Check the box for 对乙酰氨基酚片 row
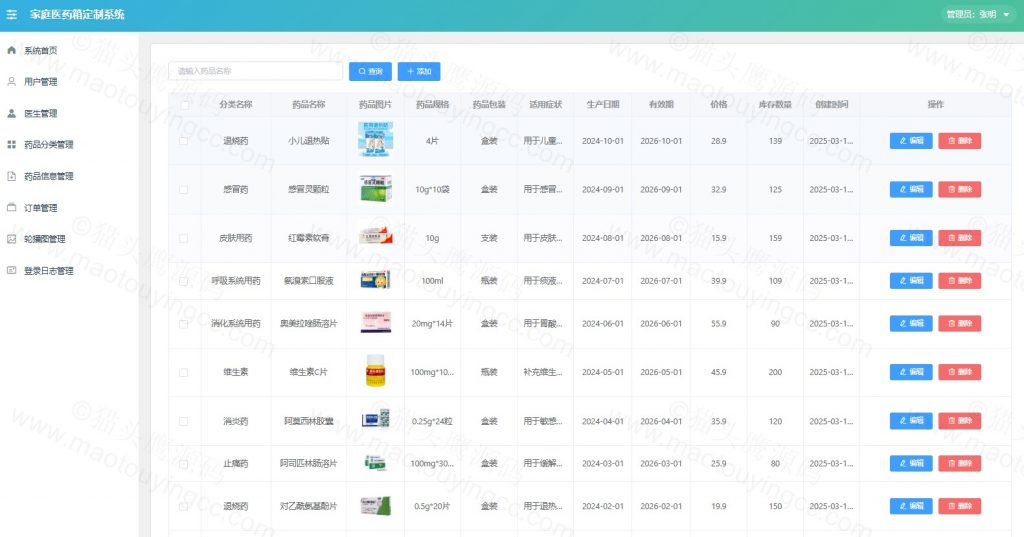Screen dimensions: 1024x537 coord(184,506)
